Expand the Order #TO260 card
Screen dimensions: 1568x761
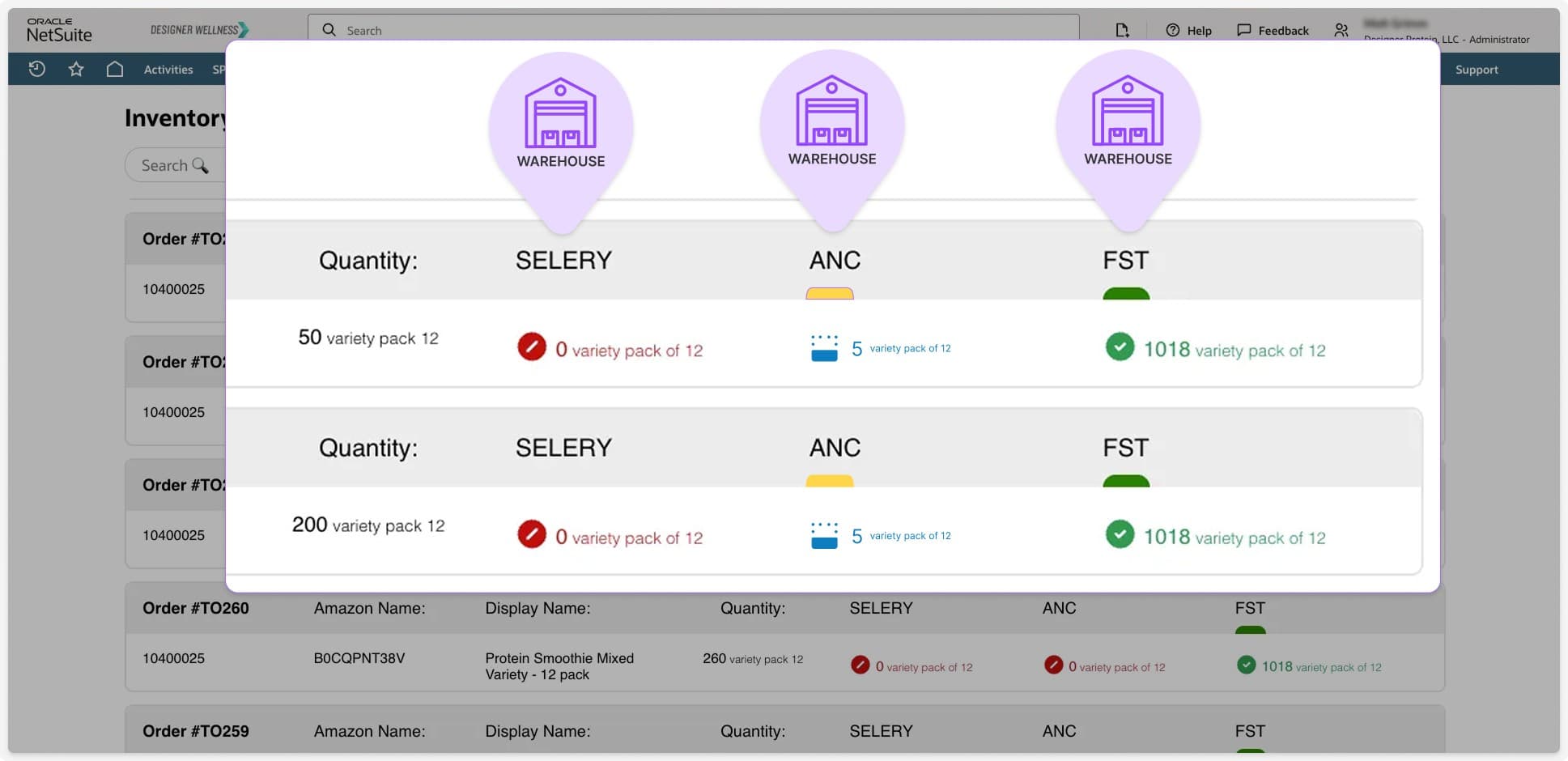(x=196, y=608)
